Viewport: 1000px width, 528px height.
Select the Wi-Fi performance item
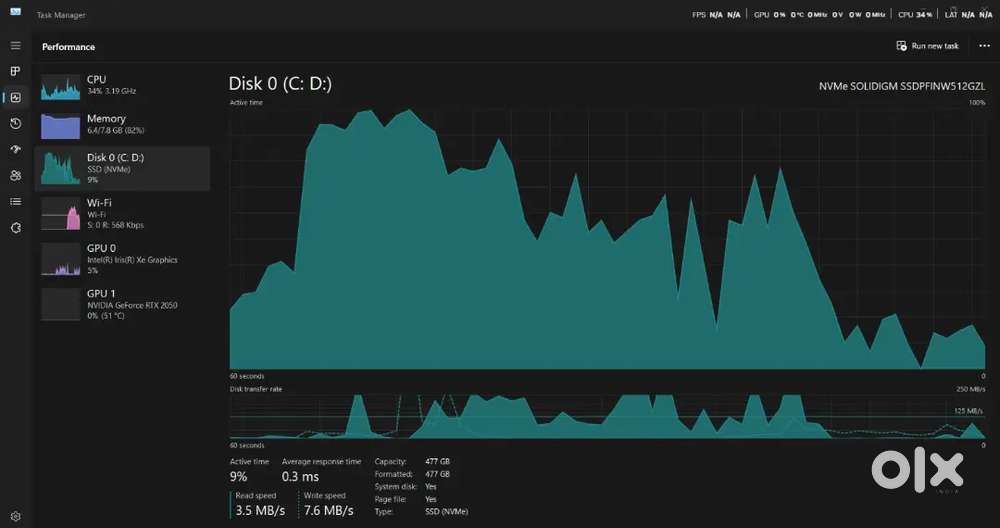[x=122, y=213]
